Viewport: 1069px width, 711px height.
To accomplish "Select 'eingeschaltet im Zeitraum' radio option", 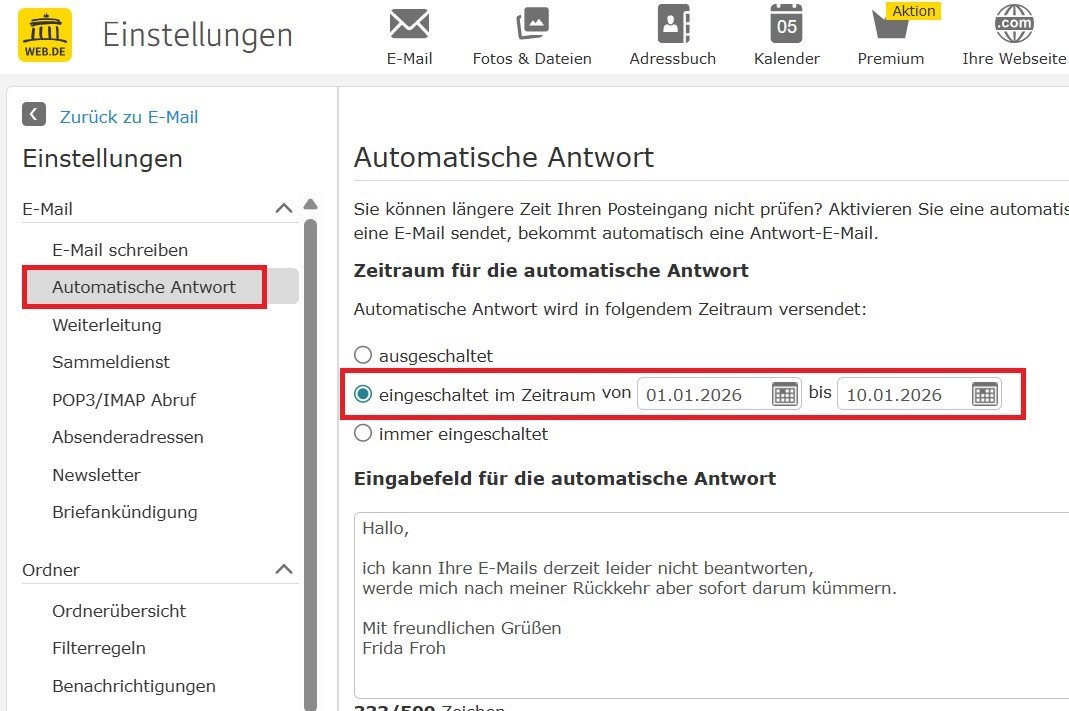I will [x=363, y=394].
